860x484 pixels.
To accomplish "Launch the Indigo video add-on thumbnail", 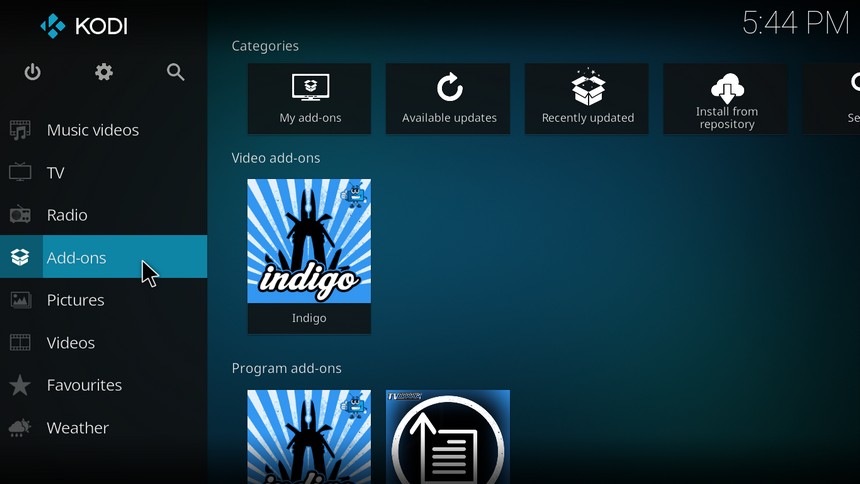I will click(309, 241).
